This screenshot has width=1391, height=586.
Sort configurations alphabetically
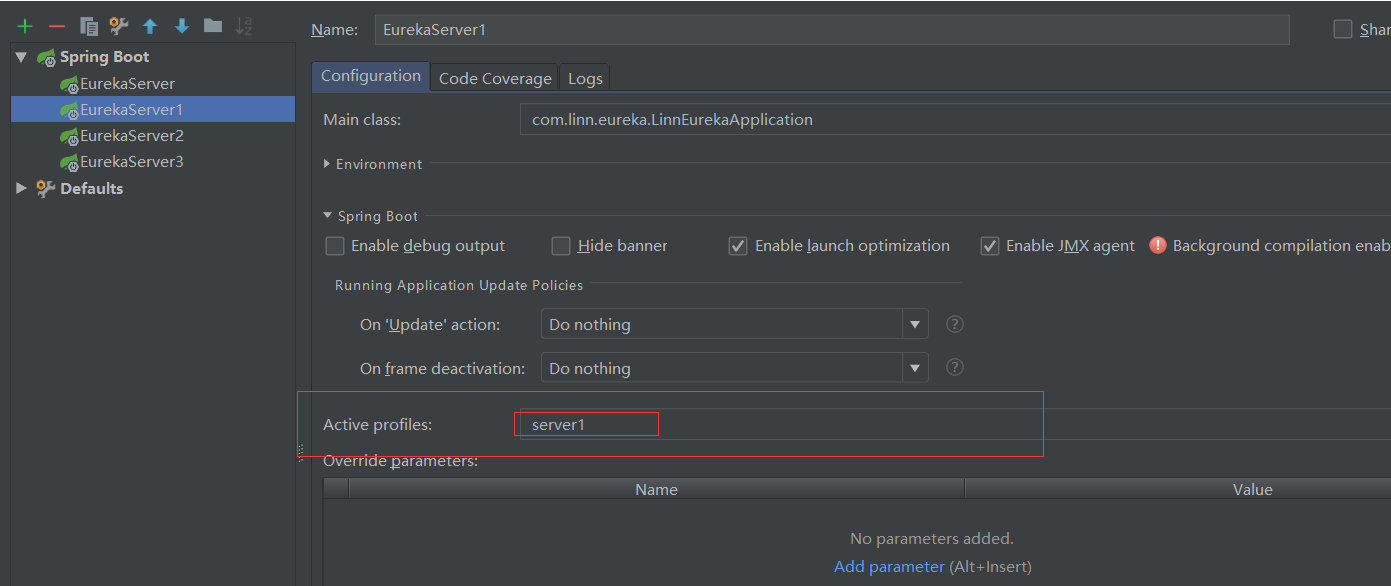(244, 26)
